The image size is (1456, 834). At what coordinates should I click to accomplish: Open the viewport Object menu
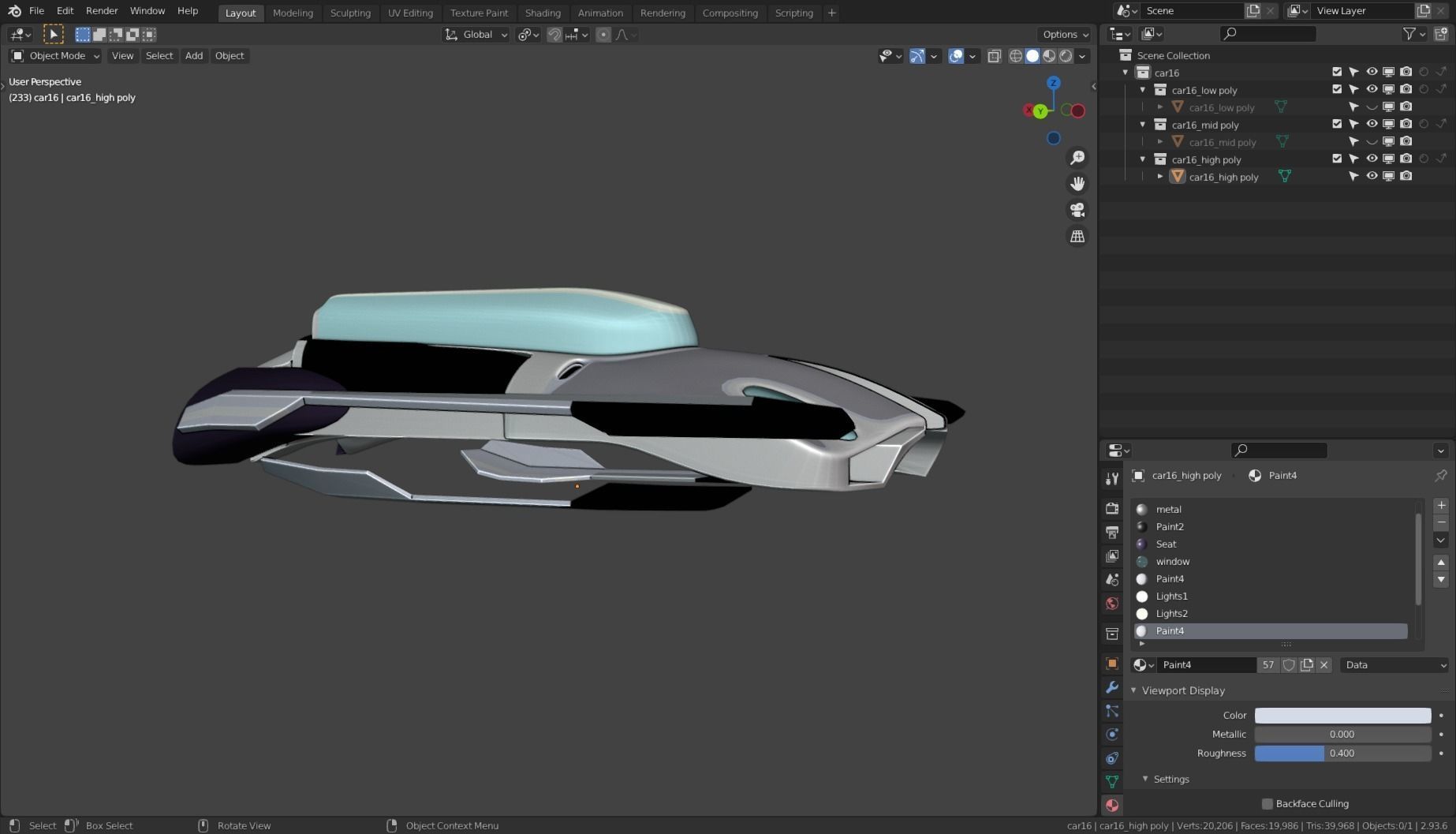click(x=230, y=56)
